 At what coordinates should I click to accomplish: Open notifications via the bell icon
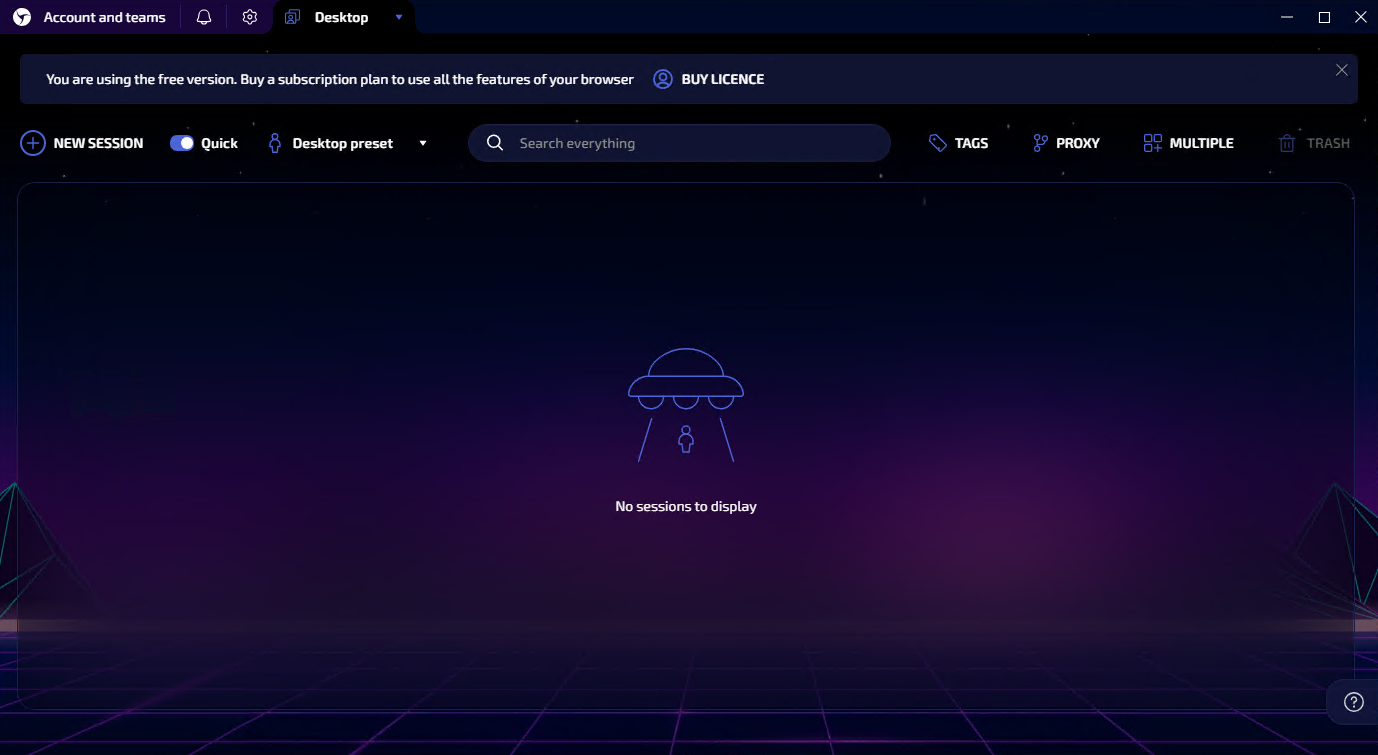click(x=204, y=17)
